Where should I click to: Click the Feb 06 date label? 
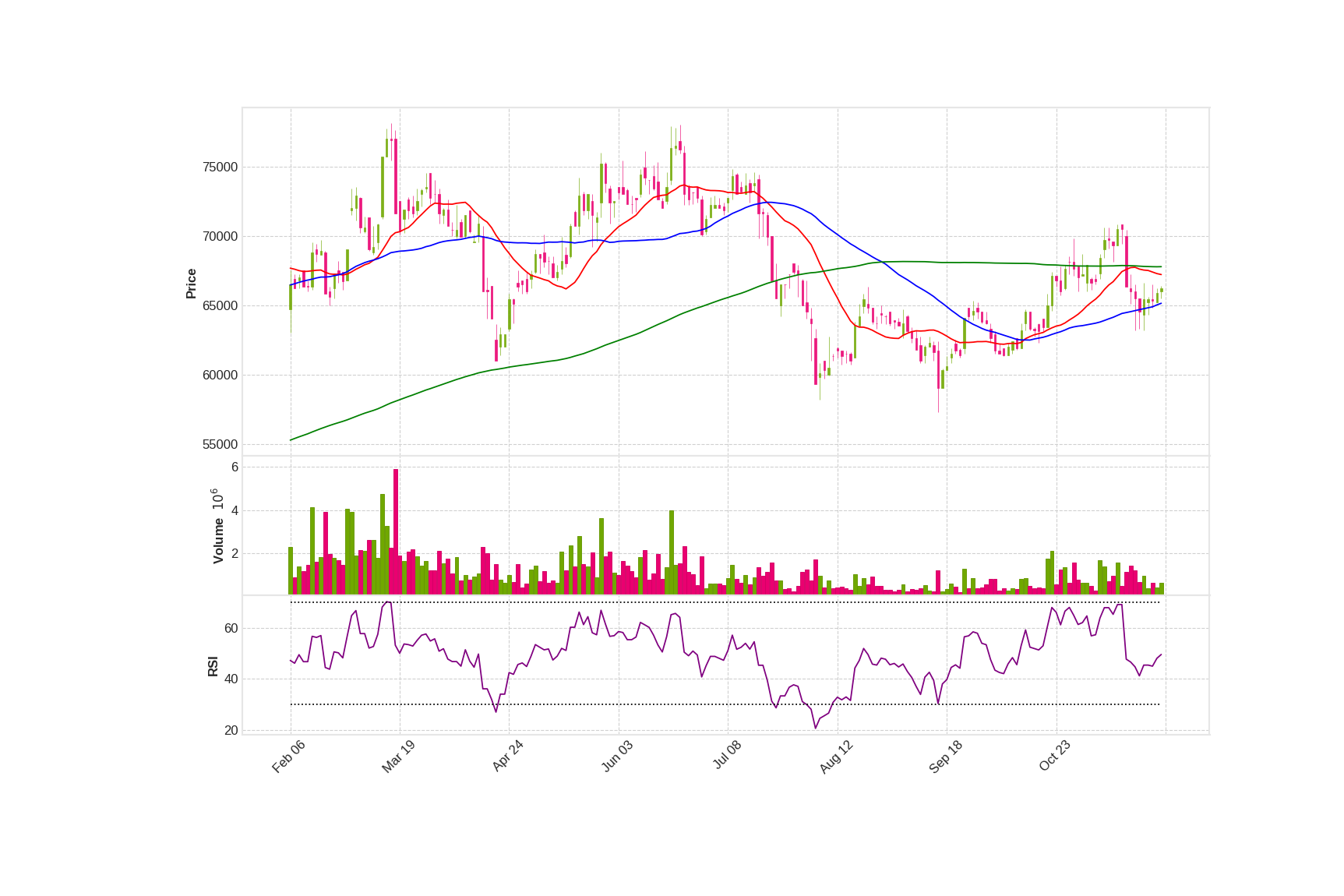point(288,757)
